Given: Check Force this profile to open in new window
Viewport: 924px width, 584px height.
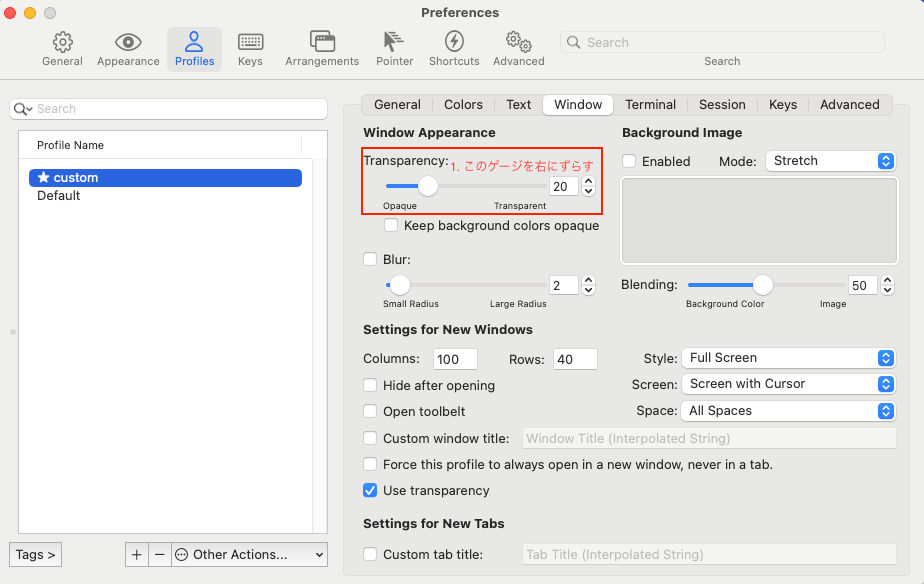Looking at the screenshot, I should pyautogui.click(x=370, y=464).
